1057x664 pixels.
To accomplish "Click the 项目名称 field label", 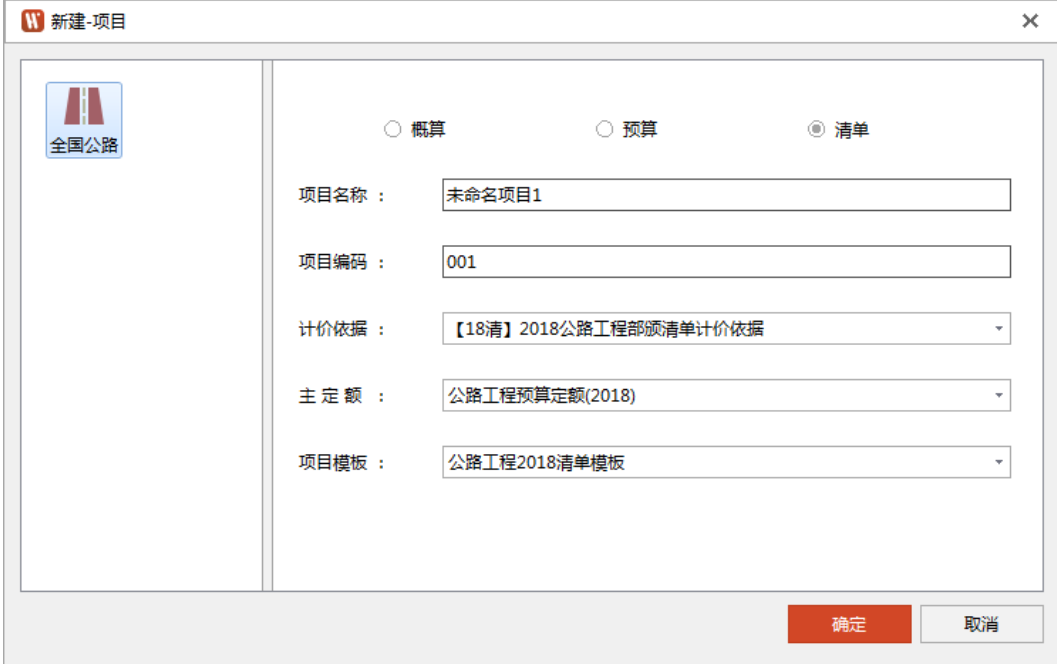I will point(333,195).
